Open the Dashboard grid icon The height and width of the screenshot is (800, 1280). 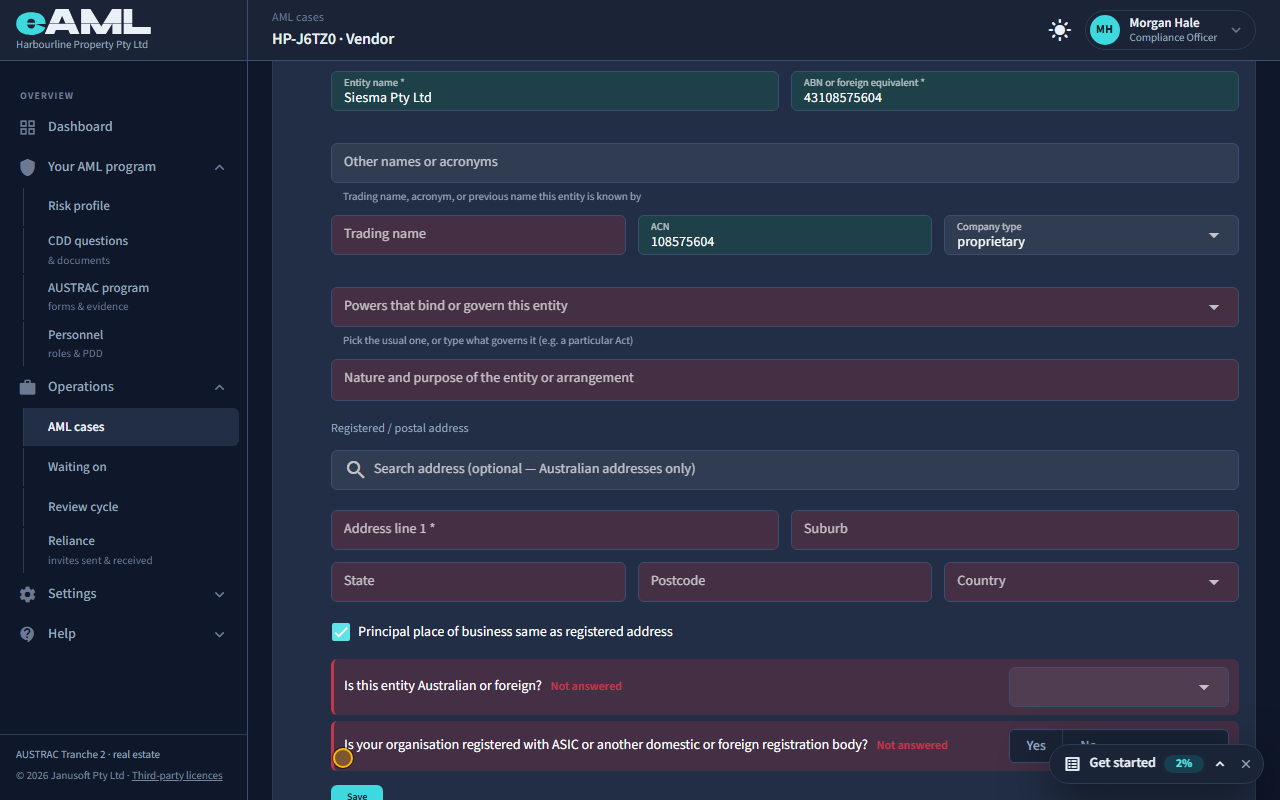(27, 127)
